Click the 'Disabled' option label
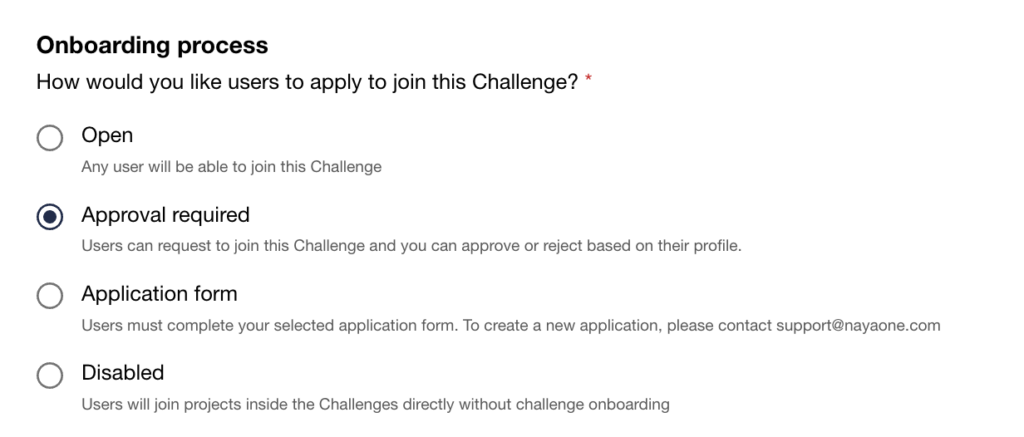Screen dimensions: 1024x437 point(122,373)
